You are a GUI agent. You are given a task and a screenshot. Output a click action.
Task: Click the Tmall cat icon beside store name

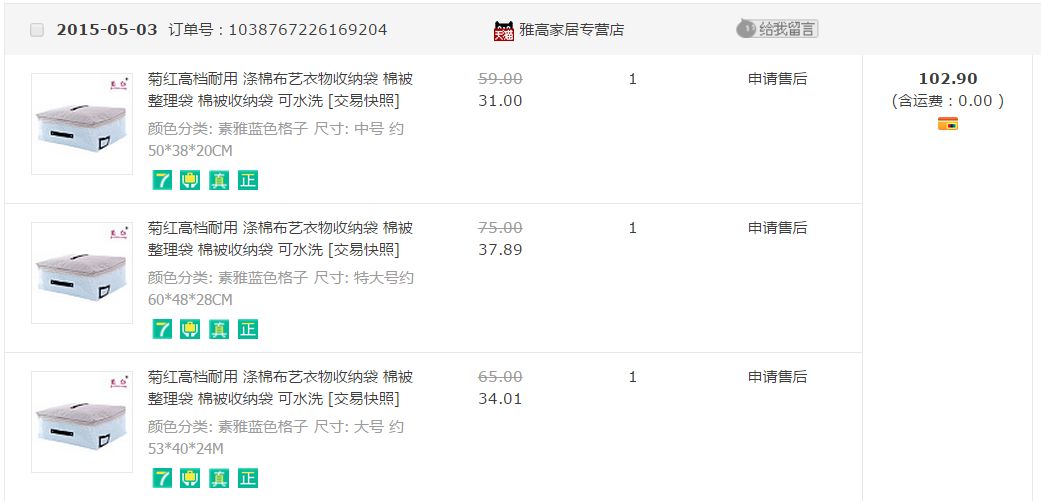[x=504, y=31]
